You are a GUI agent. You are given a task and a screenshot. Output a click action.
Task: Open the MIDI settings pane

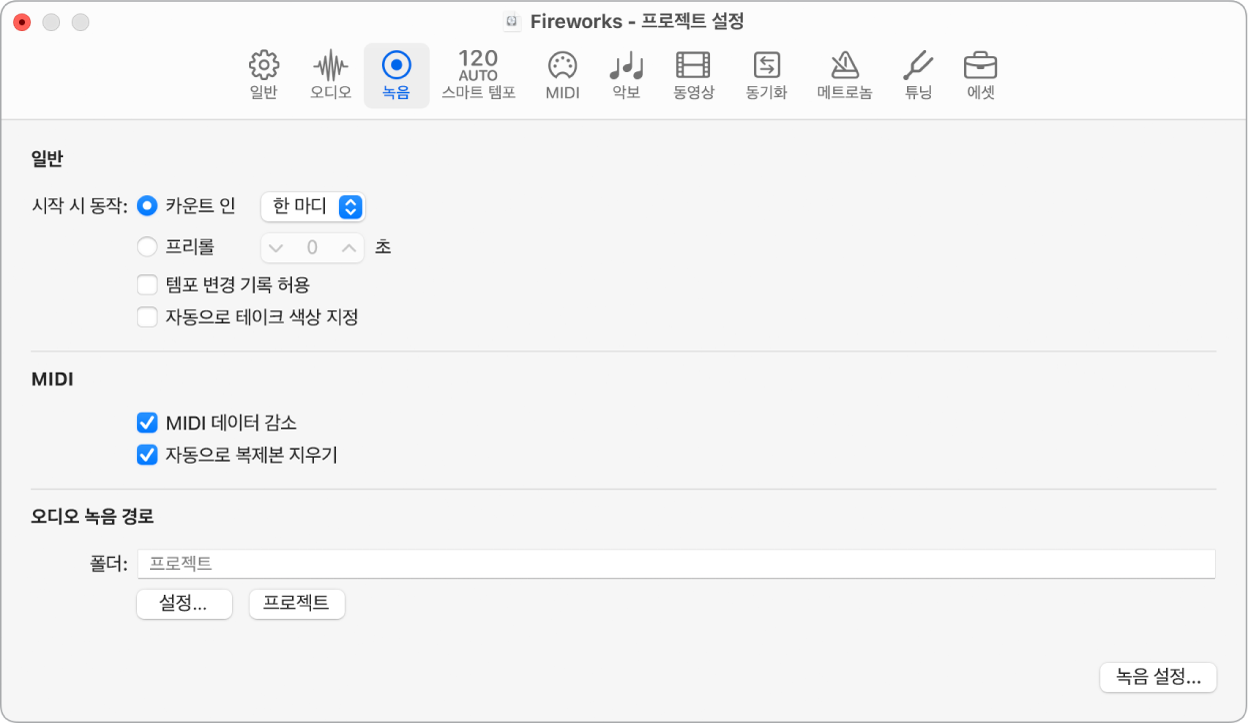coord(562,76)
